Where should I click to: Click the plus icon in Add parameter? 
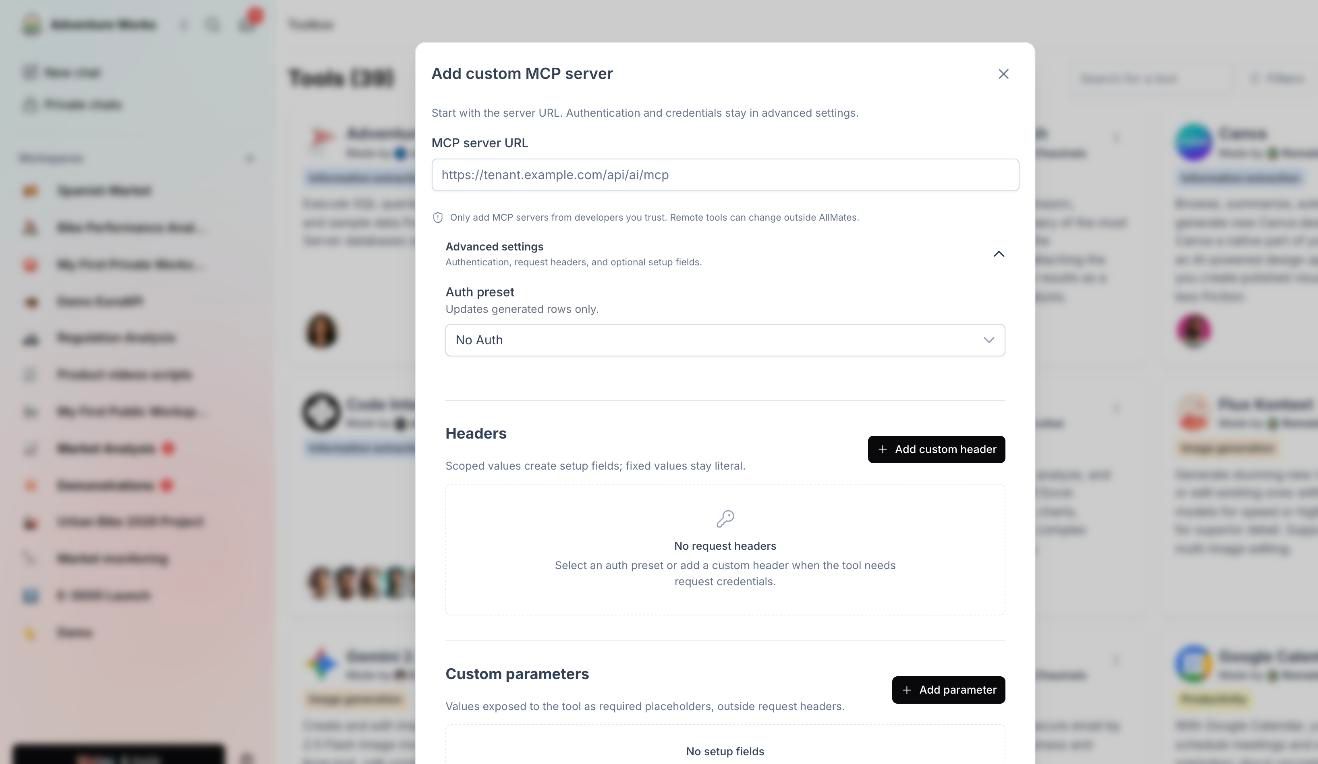click(x=906, y=690)
